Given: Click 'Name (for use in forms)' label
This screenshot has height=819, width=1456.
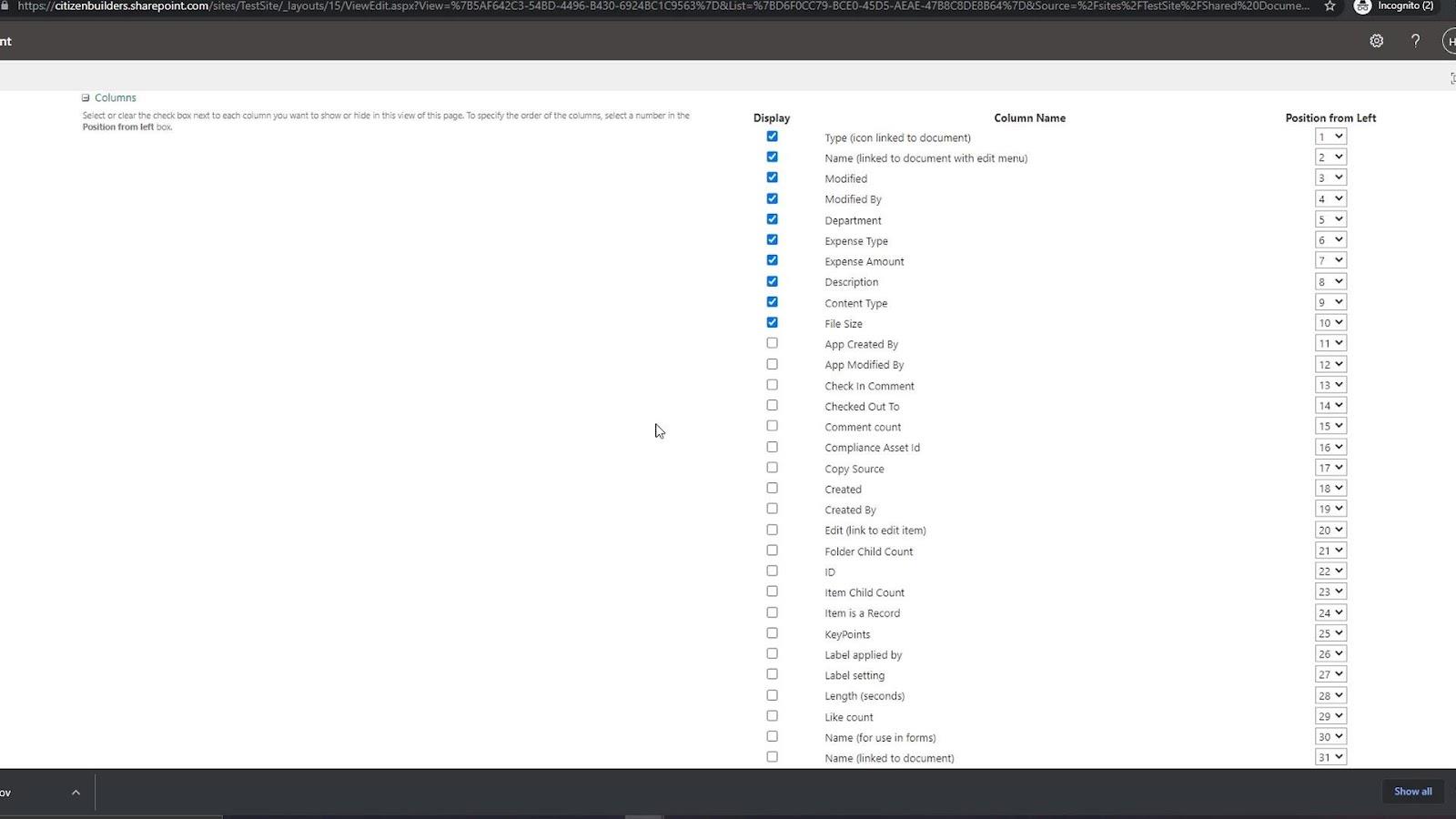Looking at the screenshot, I should (880, 738).
